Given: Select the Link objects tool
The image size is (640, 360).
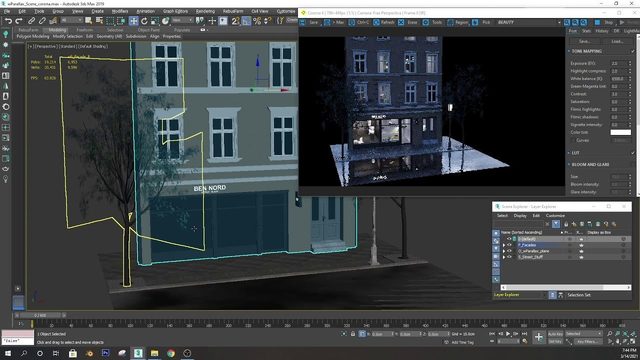Looking at the screenshot, I should pyautogui.click(x=31, y=20).
